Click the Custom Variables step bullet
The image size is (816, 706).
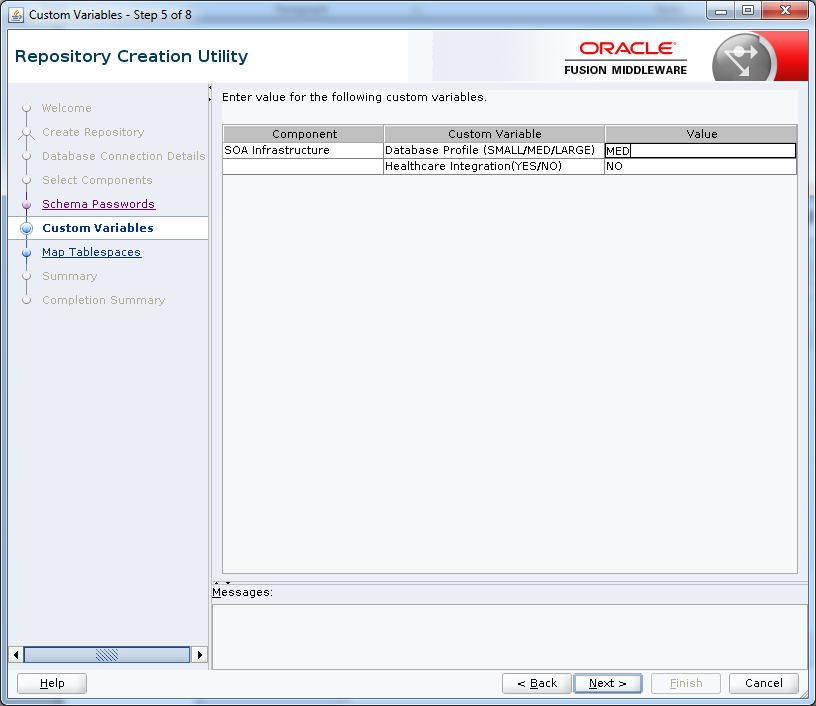coord(27,228)
